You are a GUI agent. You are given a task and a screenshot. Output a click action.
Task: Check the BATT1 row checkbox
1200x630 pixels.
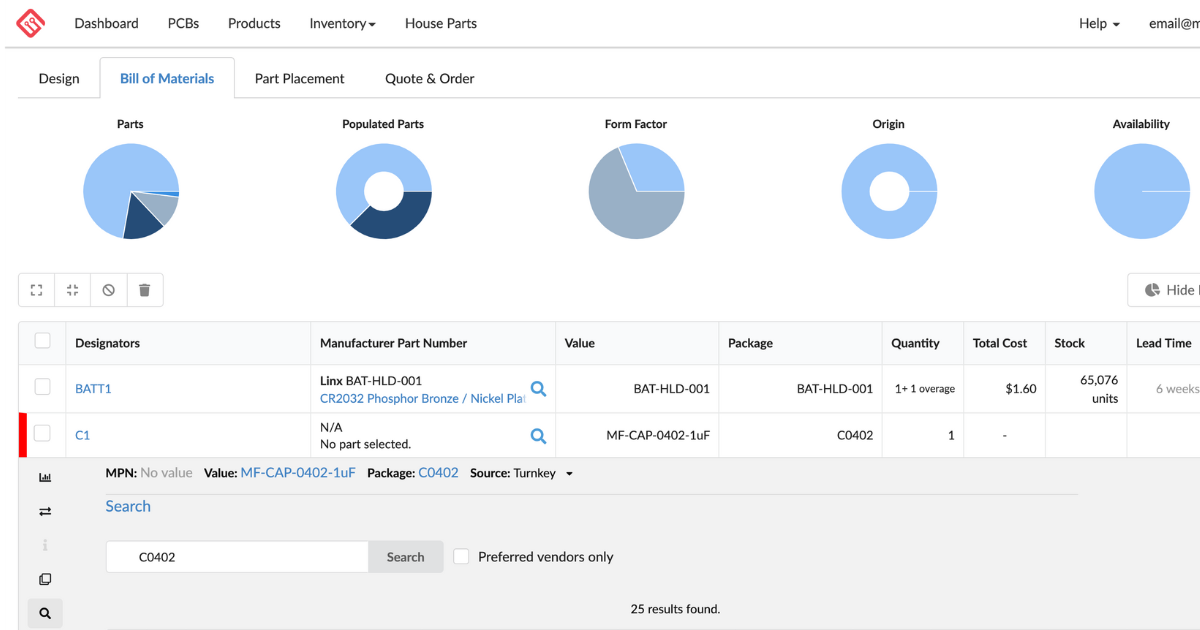pos(43,387)
